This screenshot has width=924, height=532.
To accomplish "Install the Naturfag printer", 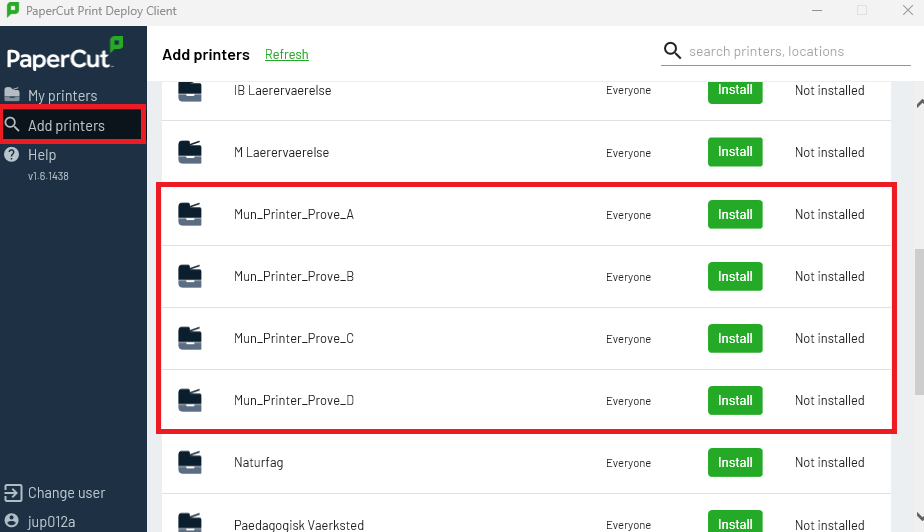I will click(735, 462).
